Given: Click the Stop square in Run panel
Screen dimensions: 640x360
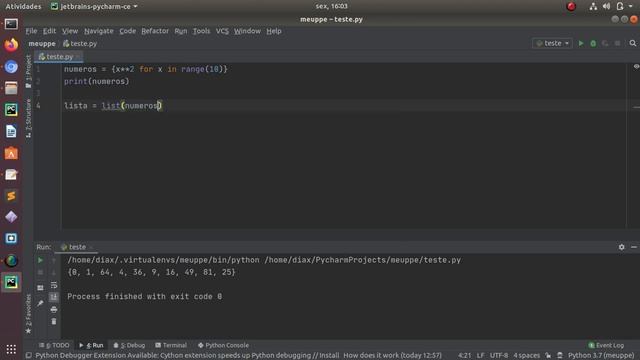Looking at the screenshot, I should coord(40,272).
